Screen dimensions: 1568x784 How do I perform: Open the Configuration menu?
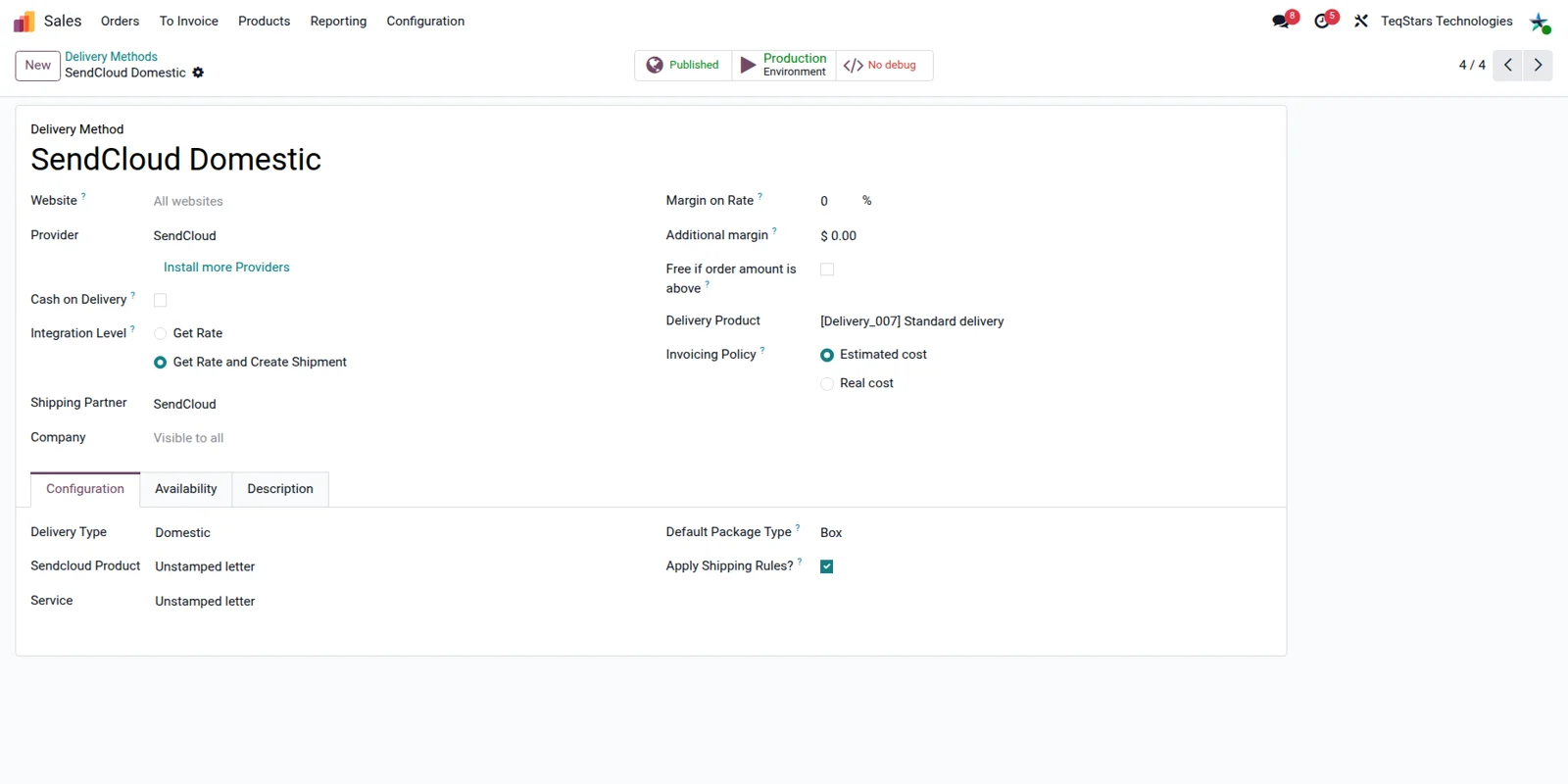(x=425, y=21)
